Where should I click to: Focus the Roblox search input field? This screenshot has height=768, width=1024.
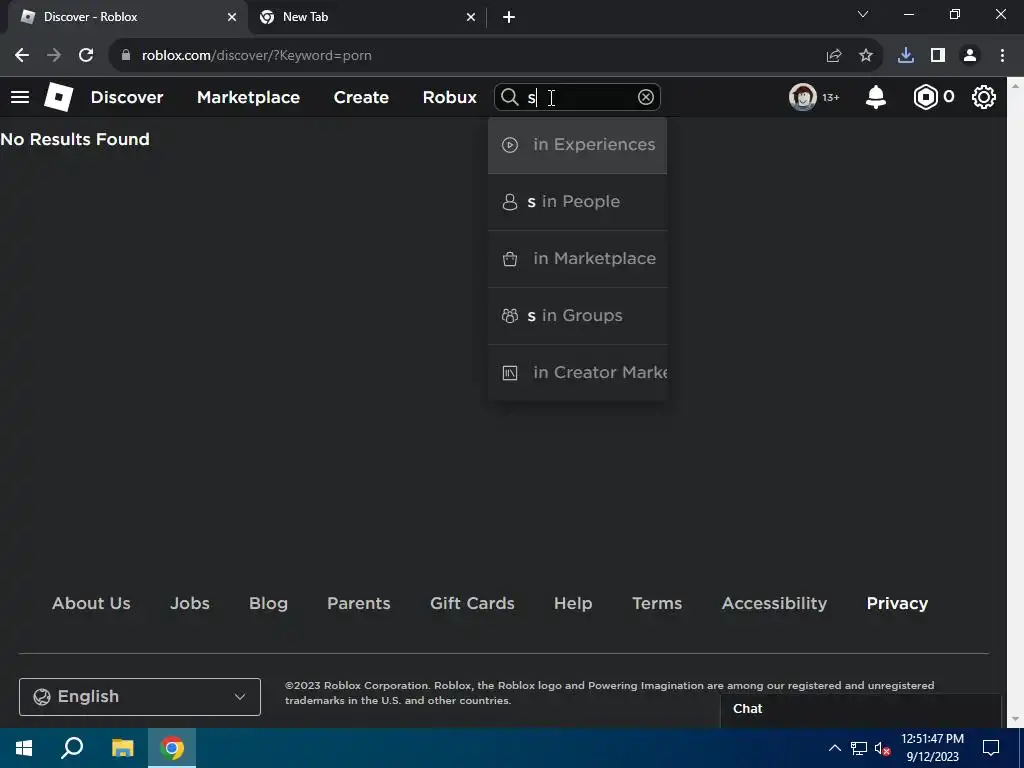(x=578, y=97)
